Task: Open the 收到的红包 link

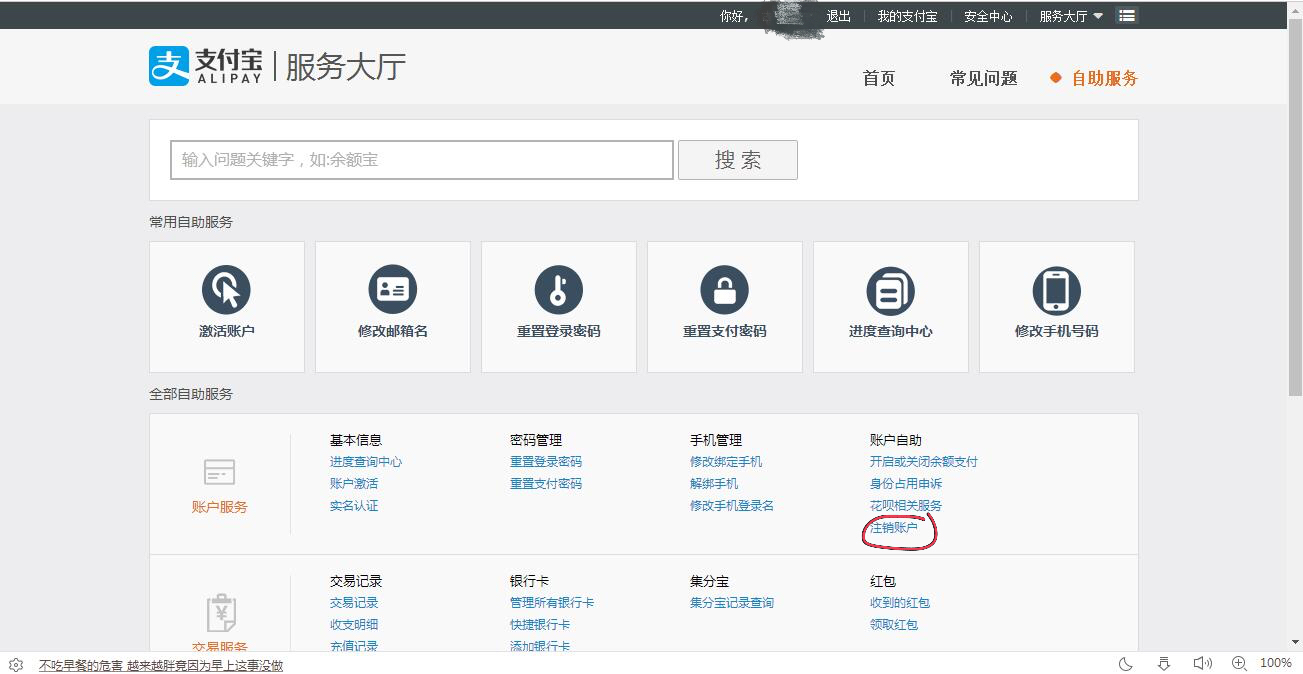Action: pos(900,603)
